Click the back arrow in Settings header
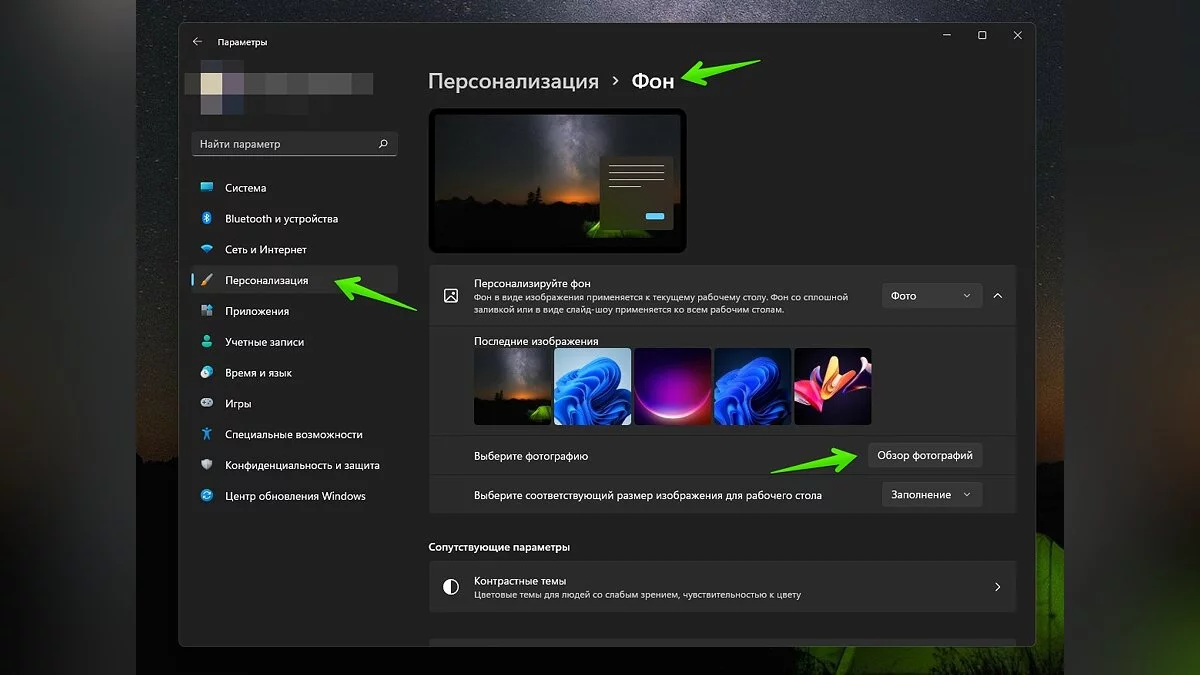Screen dimensions: 1200x675 [x=197, y=42]
